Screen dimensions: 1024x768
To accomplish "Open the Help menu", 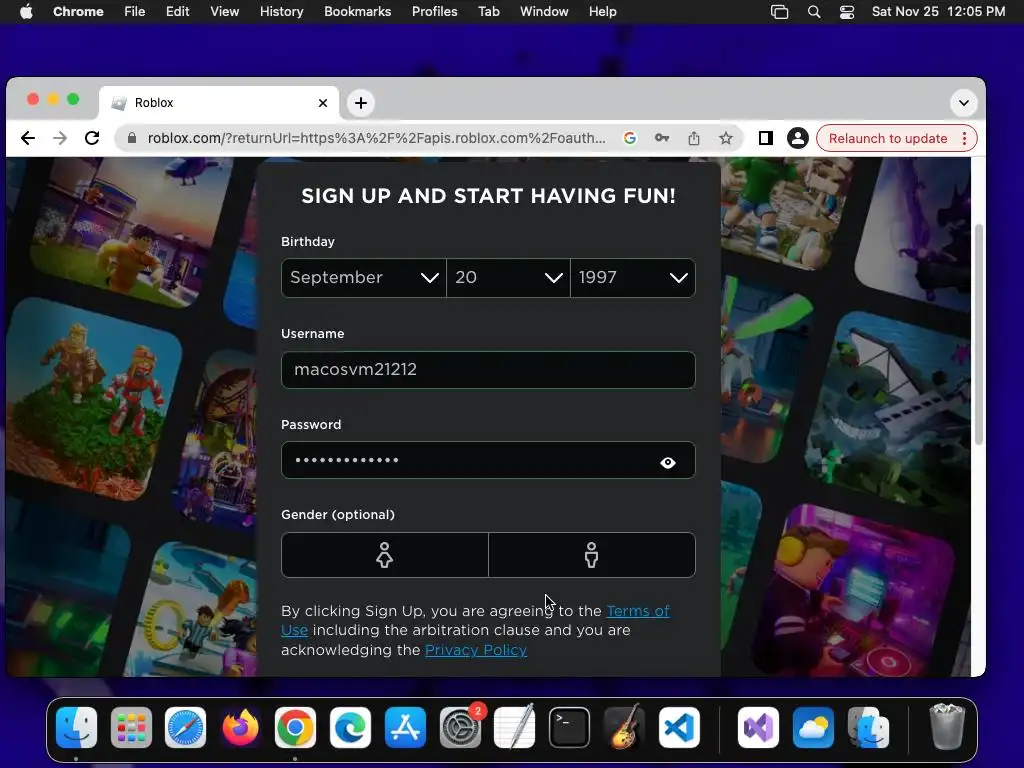I will [602, 11].
